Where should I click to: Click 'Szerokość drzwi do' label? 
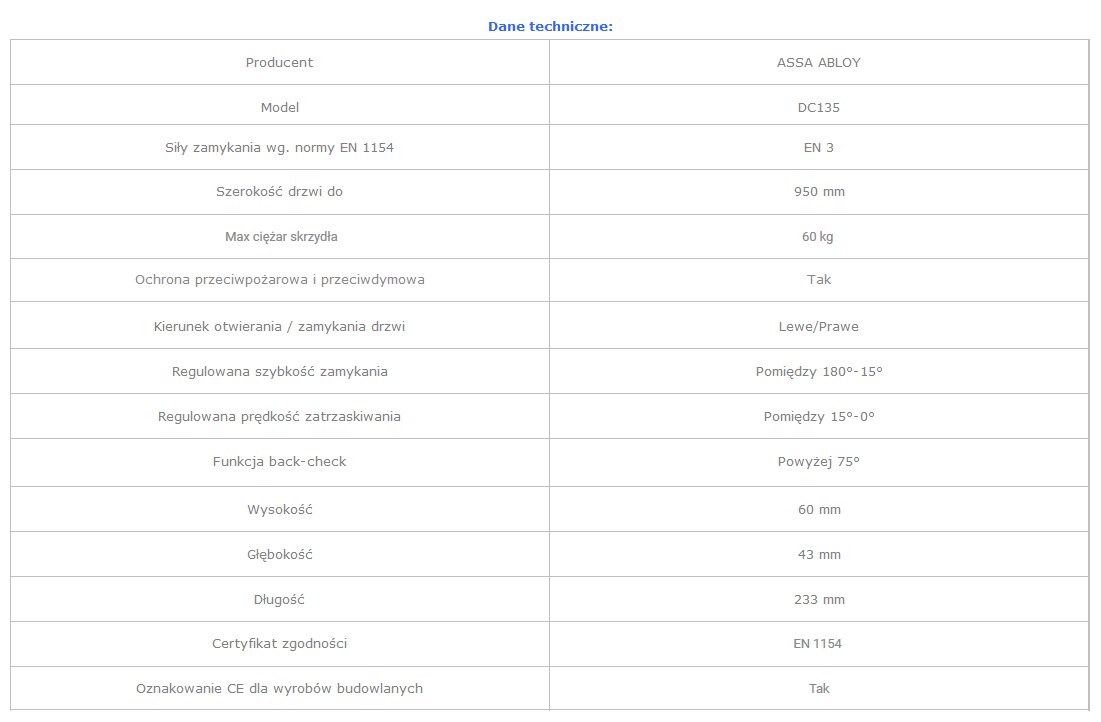279,191
